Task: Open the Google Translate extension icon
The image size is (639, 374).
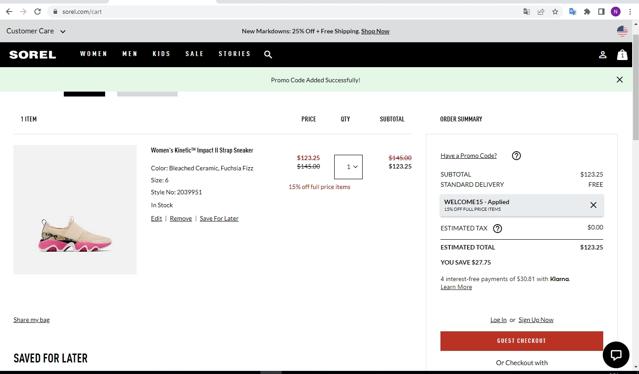Action: (x=573, y=12)
